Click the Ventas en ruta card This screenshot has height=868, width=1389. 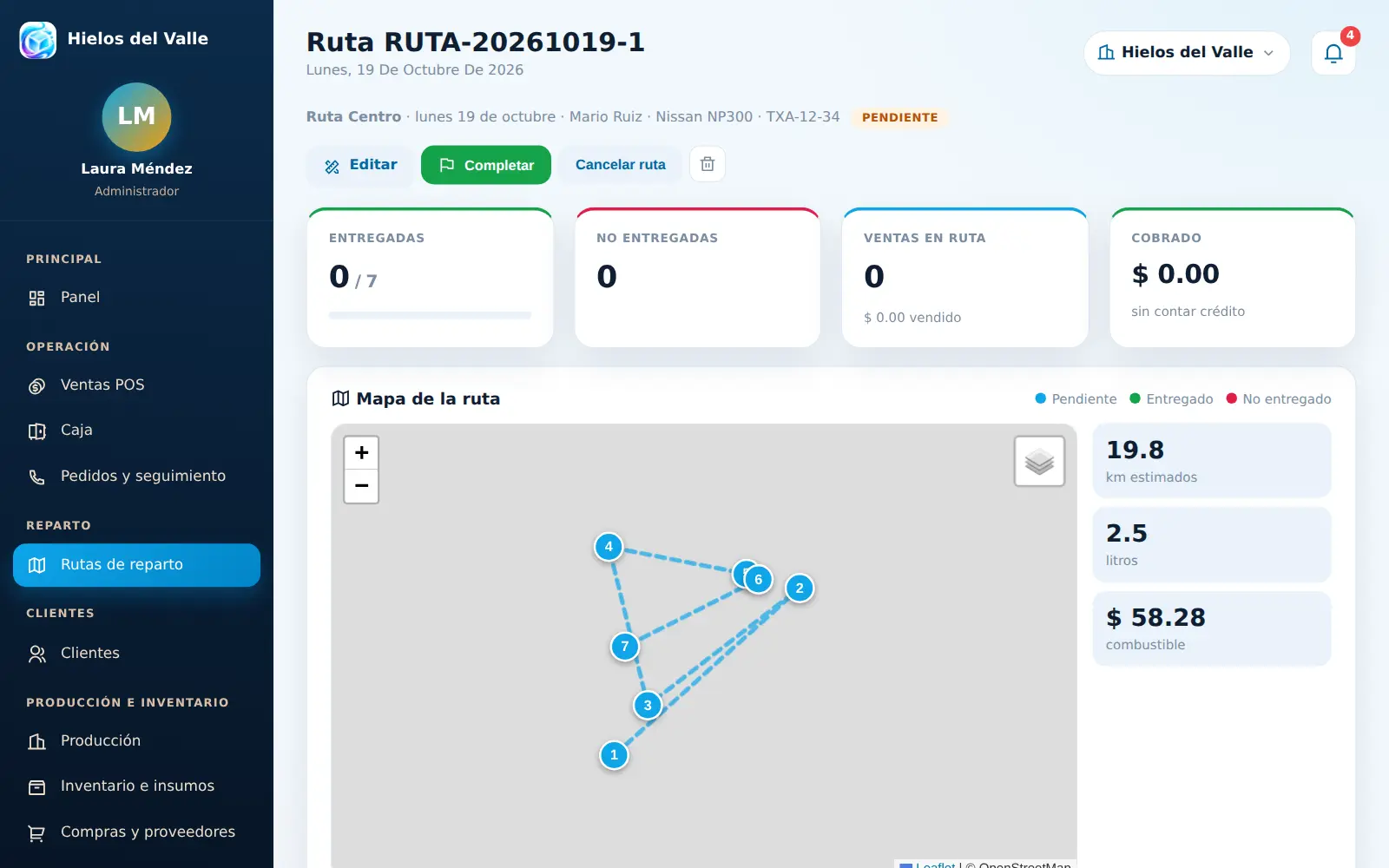point(965,278)
